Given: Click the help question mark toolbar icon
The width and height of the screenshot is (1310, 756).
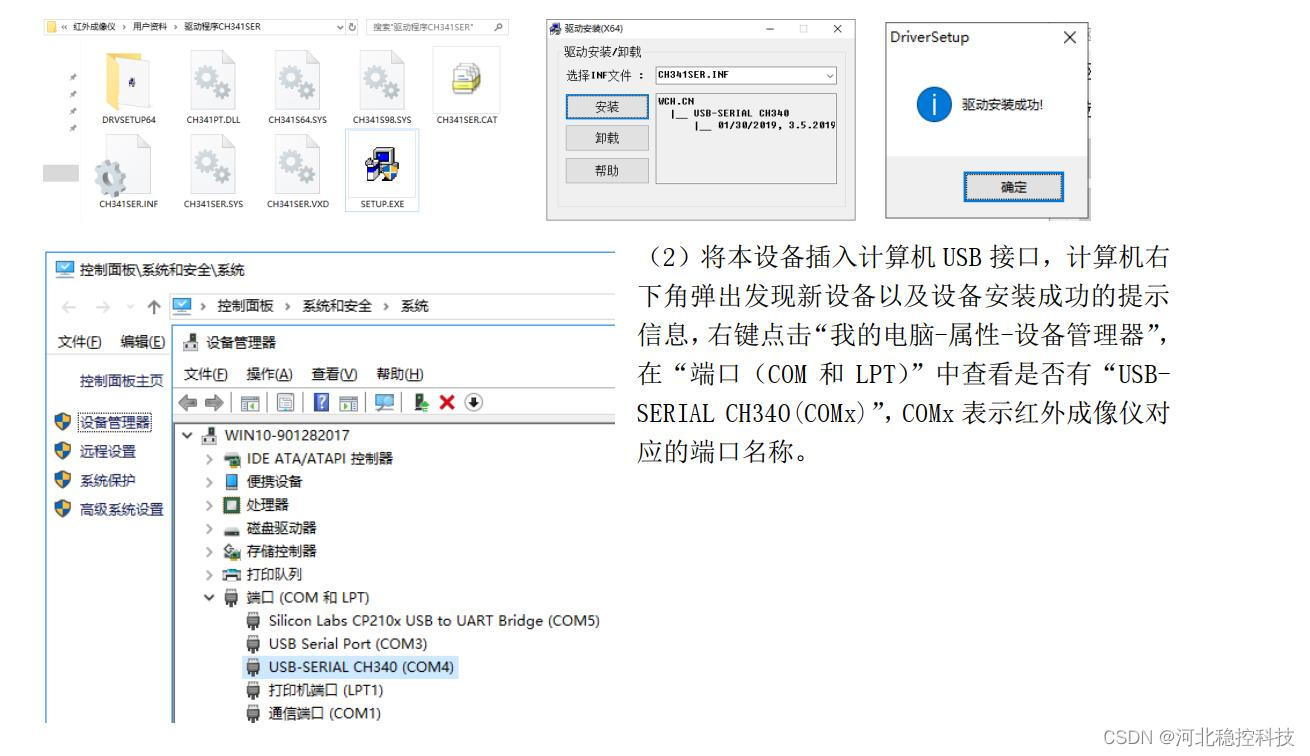Looking at the screenshot, I should [x=321, y=402].
